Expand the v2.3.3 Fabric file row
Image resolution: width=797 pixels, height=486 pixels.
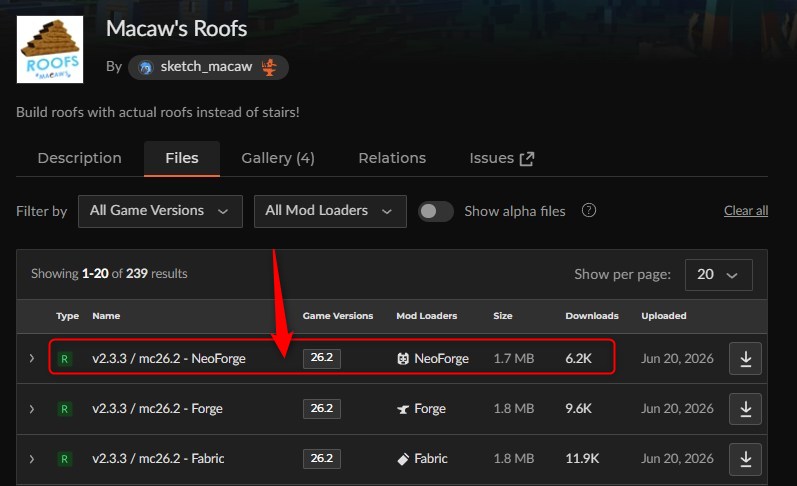pos(32,459)
